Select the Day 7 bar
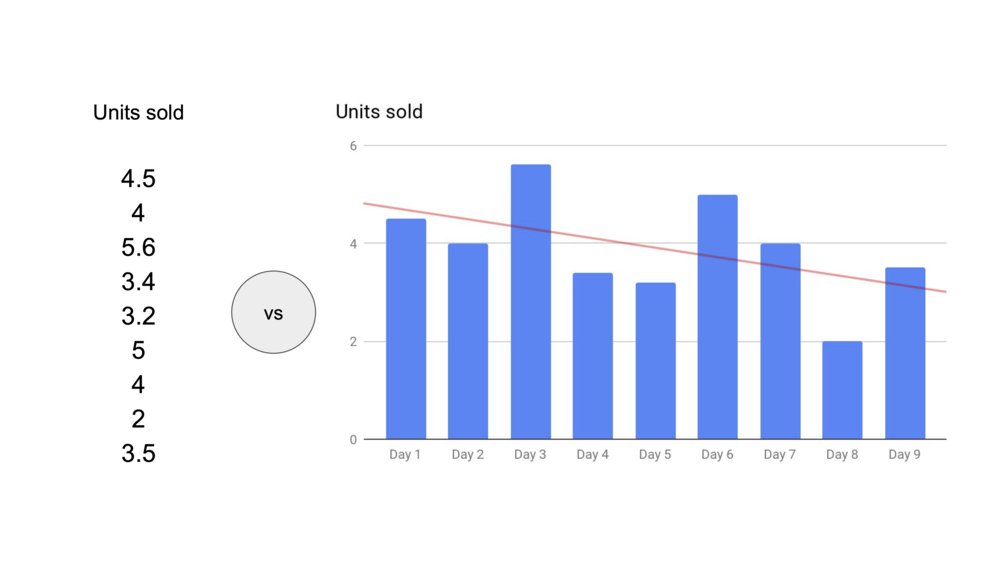 point(780,341)
